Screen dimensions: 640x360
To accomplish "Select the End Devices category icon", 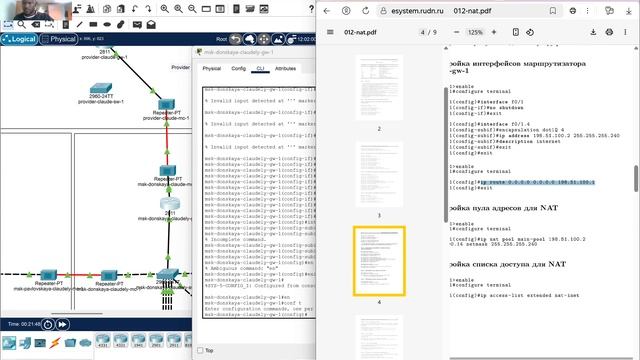I will pos(24,342).
